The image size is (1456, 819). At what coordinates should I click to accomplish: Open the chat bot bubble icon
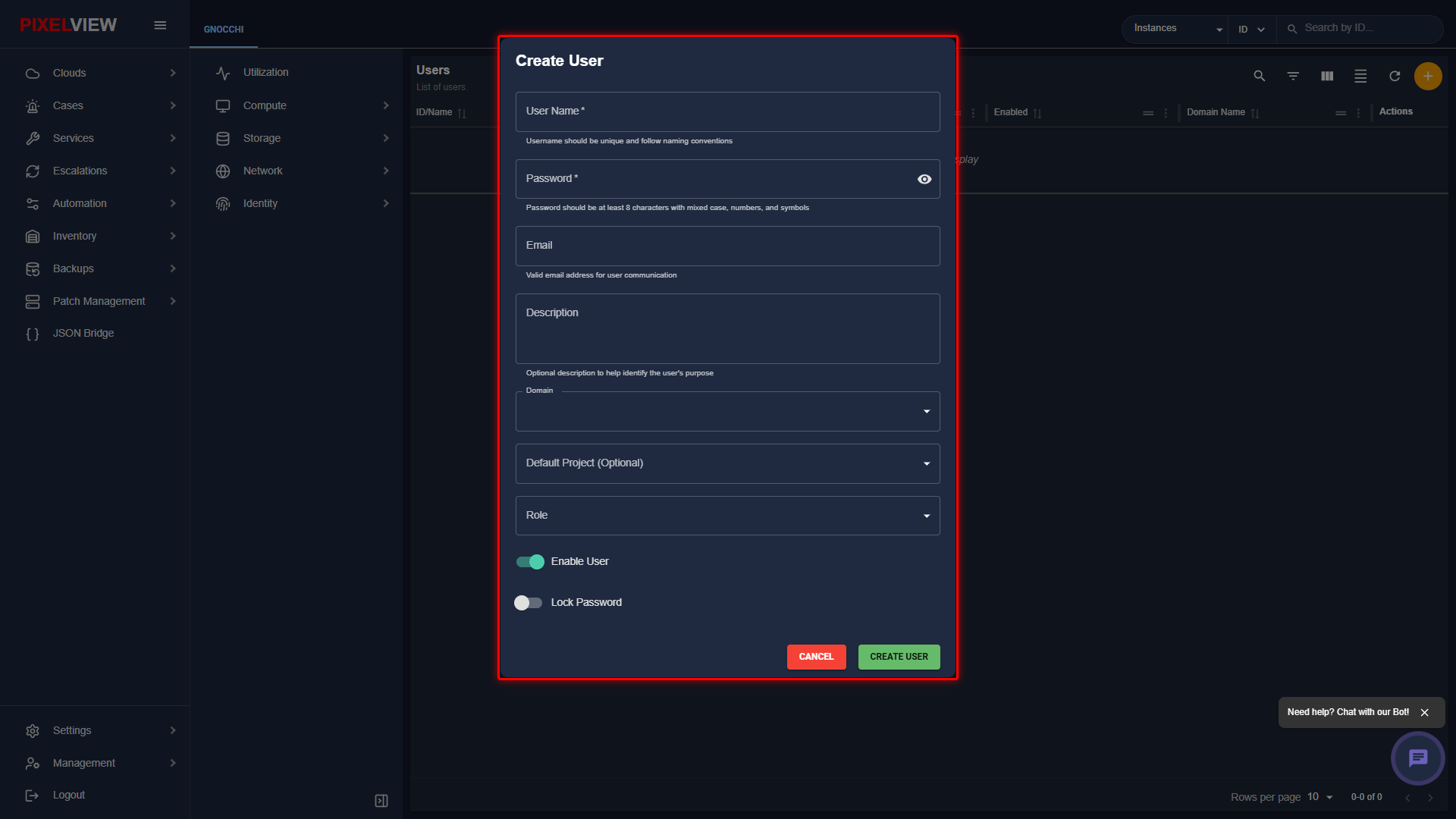[x=1417, y=758]
